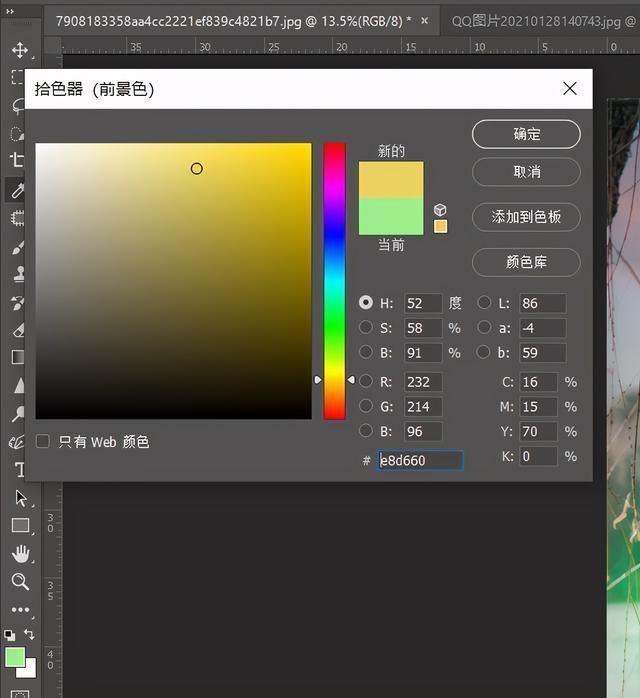This screenshot has height=698, width=640.
Task: Select the Eyedropper tool
Action: pyautogui.click(x=17, y=191)
